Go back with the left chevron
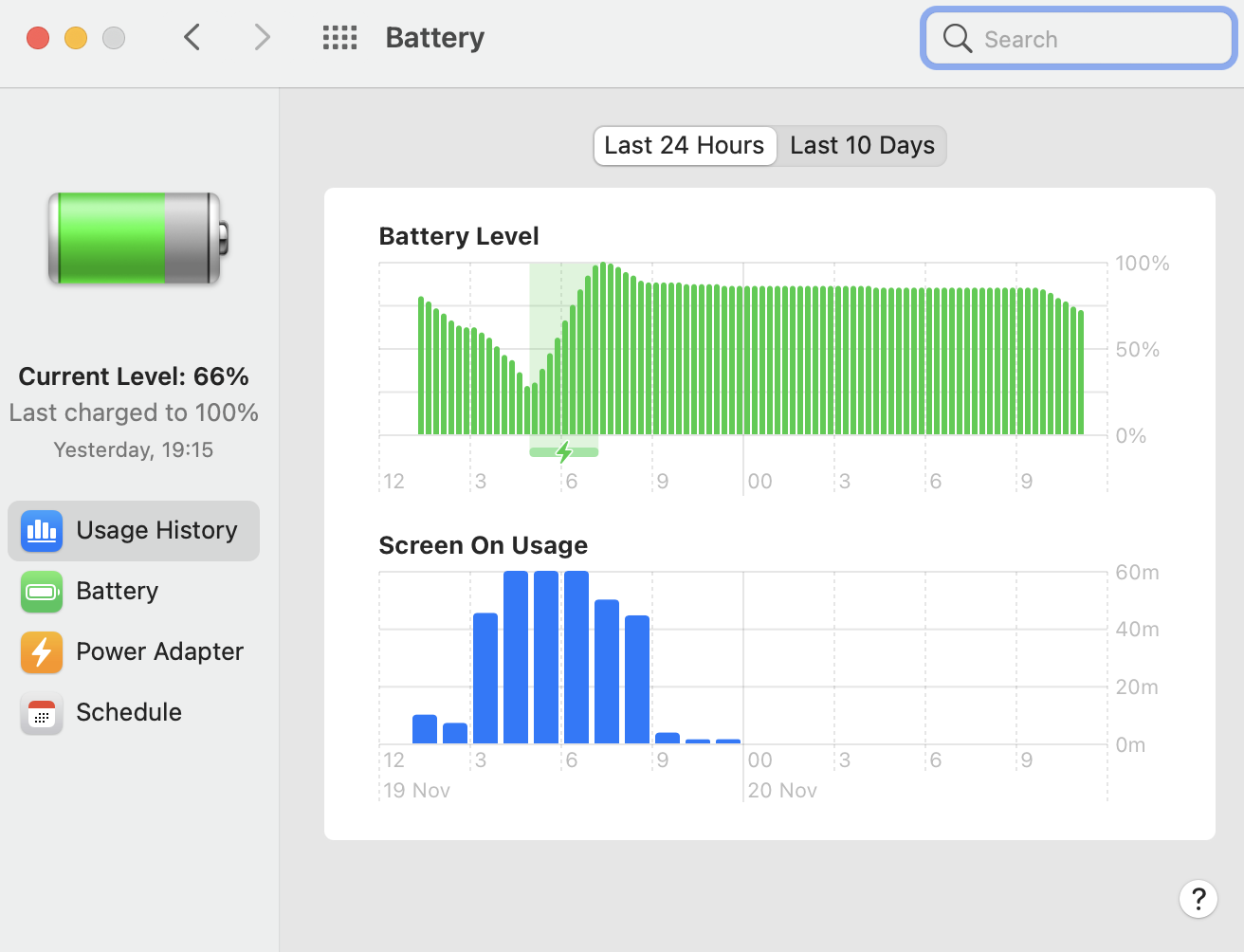 (x=192, y=38)
